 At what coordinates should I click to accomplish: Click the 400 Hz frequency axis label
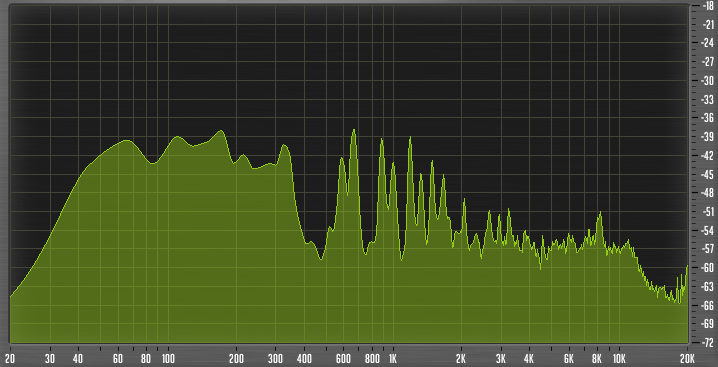[305, 358]
